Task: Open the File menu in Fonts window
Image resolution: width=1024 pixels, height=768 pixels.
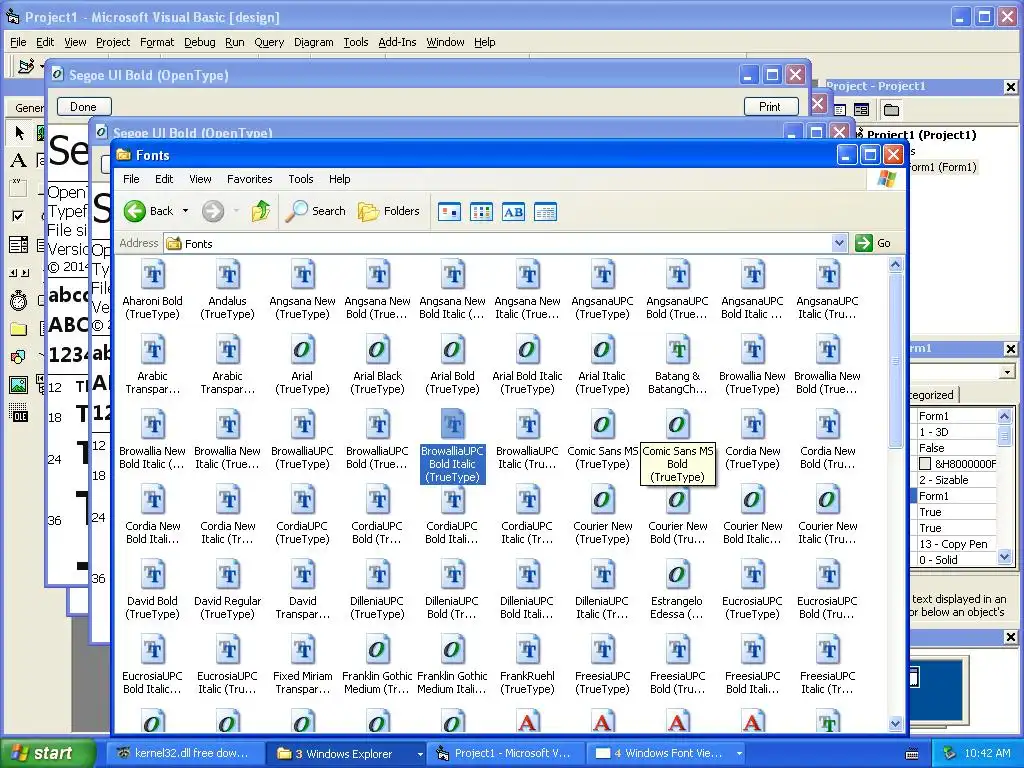Action: (x=131, y=179)
